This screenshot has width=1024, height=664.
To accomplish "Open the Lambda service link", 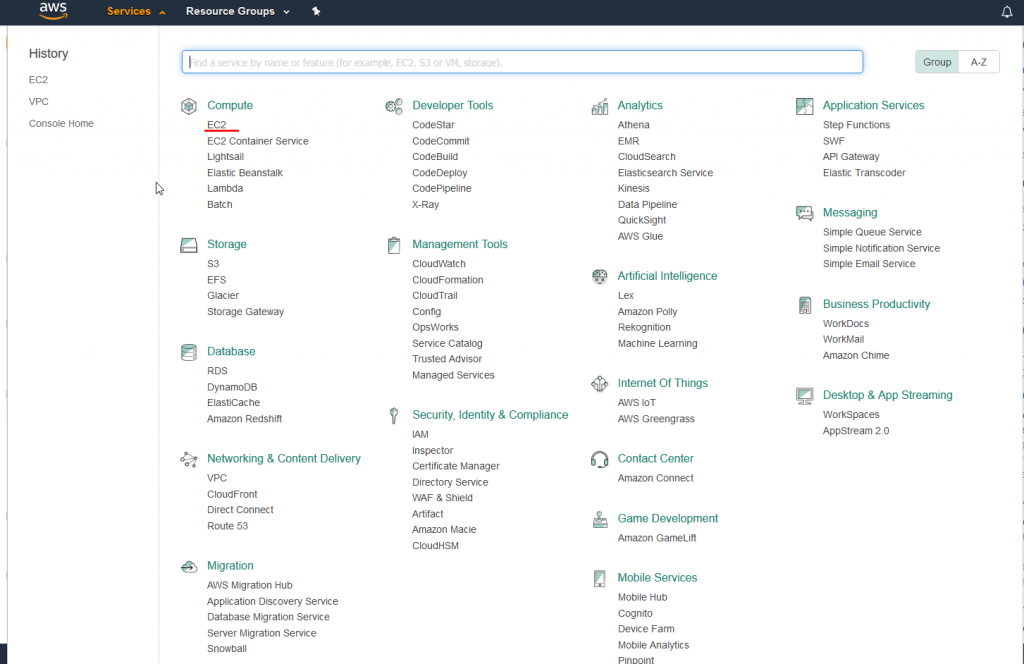I will pos(225,188).
